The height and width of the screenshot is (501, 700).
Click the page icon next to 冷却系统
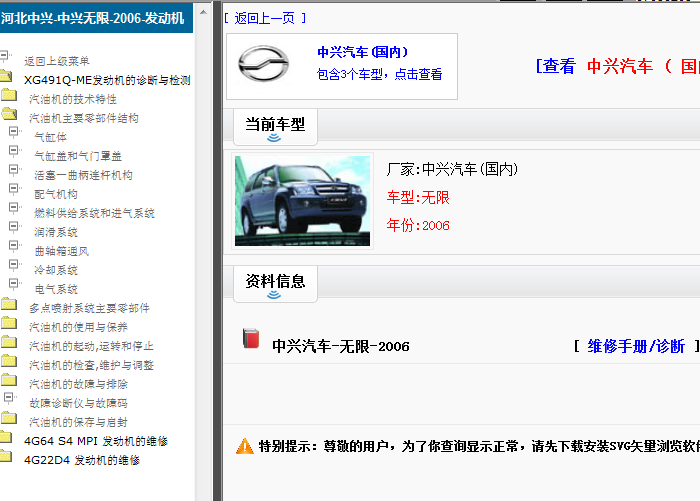tap(15, 265)
